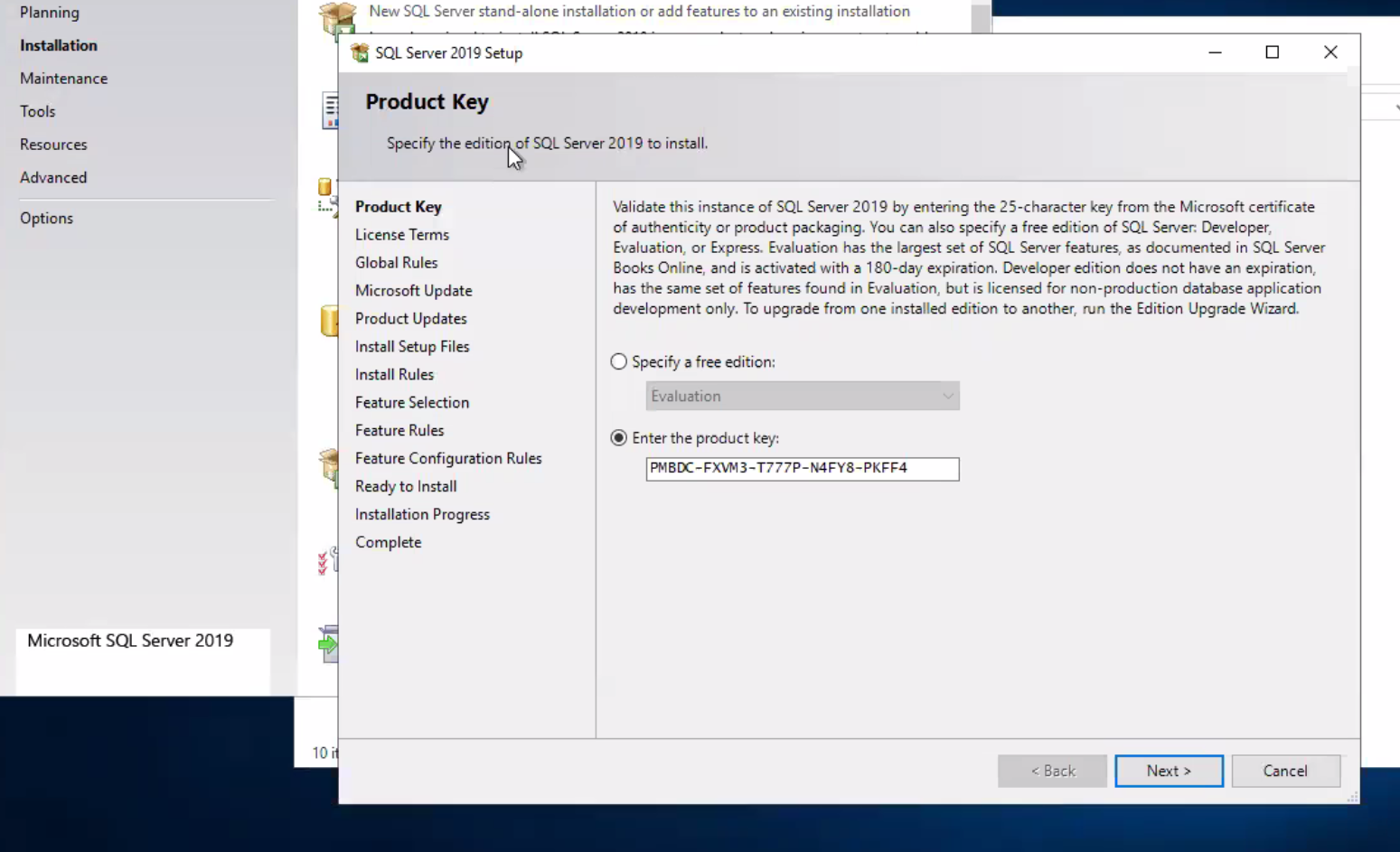Select Resources in the left navigation
The image size is (1400, 852).
53,144
